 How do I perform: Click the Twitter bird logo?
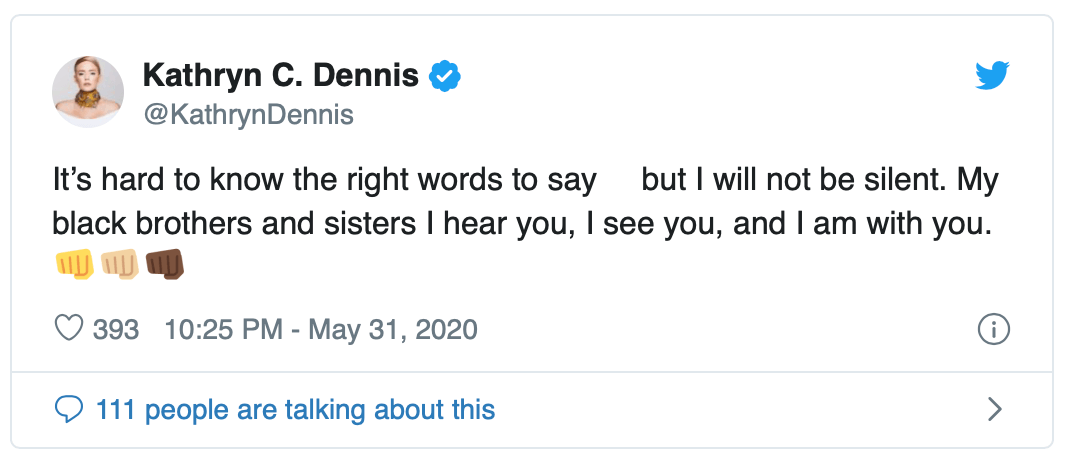tap(992, 75)
